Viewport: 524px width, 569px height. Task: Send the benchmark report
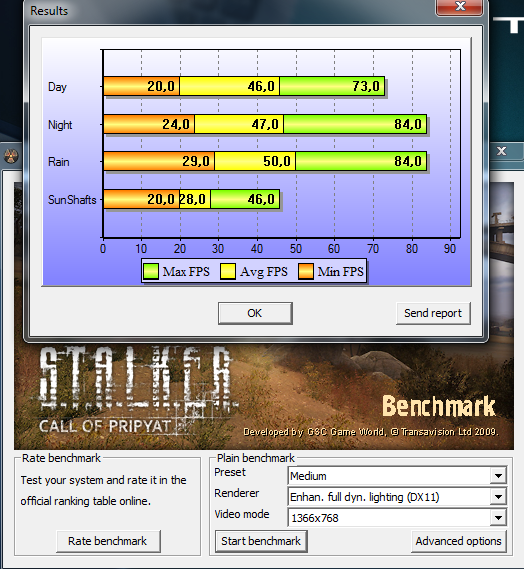(433, 313)
